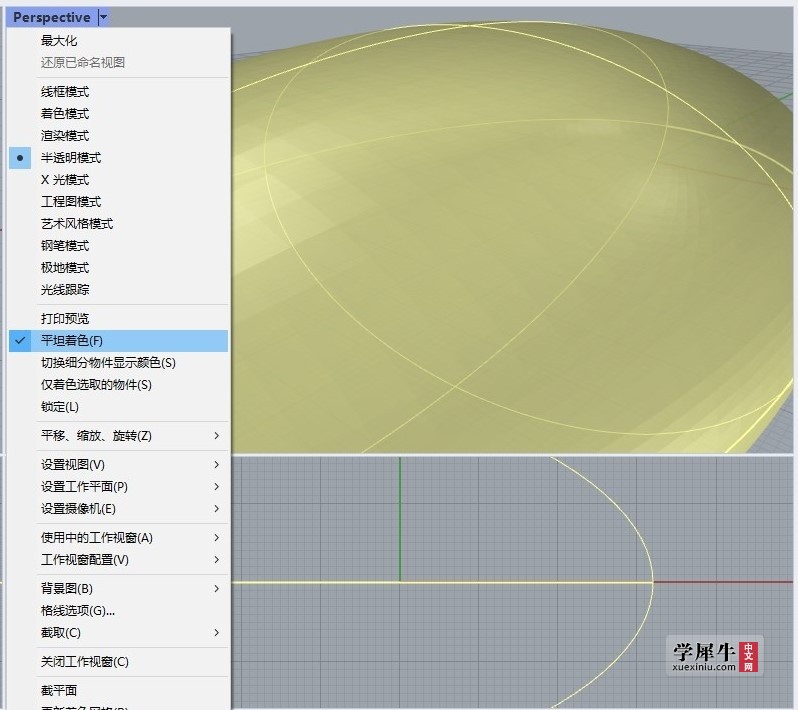798x710 pixels.
Task: Switch to X 光模式 display mode
Action: tap(119, 180)
